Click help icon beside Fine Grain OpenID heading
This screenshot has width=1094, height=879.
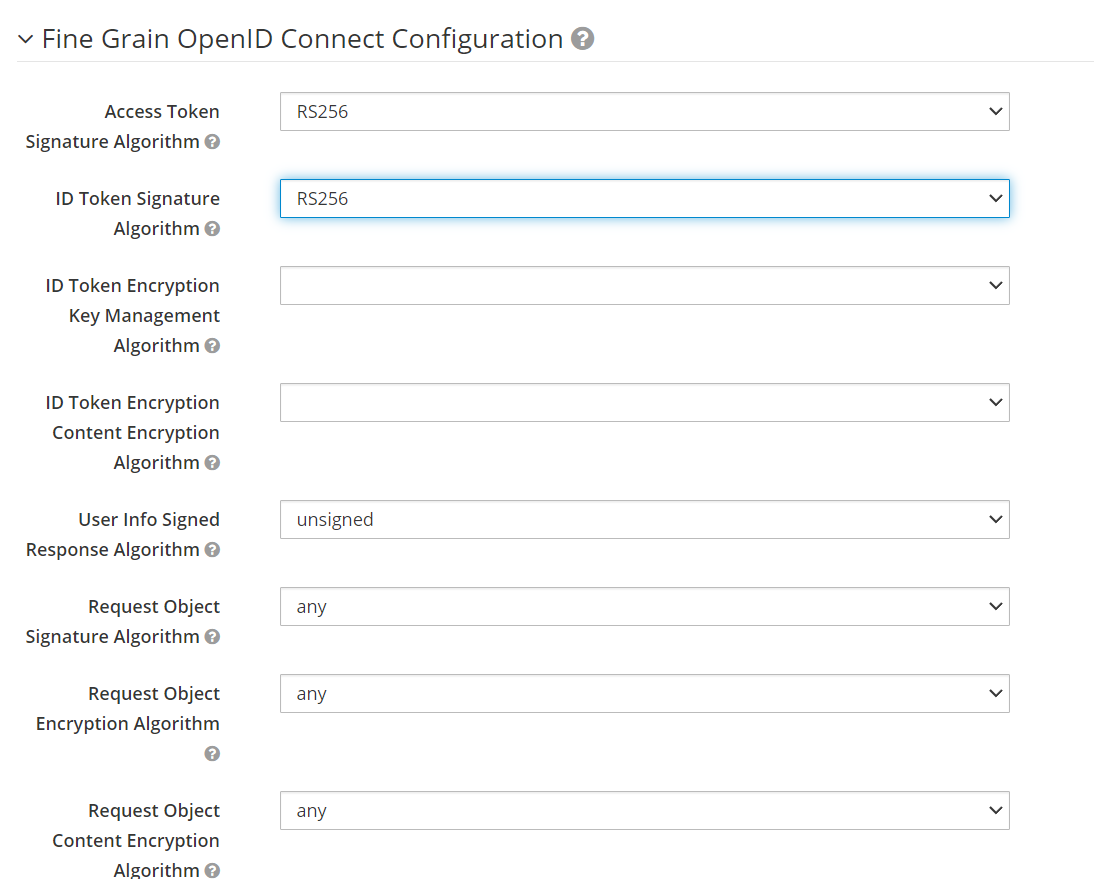point(582,39)
